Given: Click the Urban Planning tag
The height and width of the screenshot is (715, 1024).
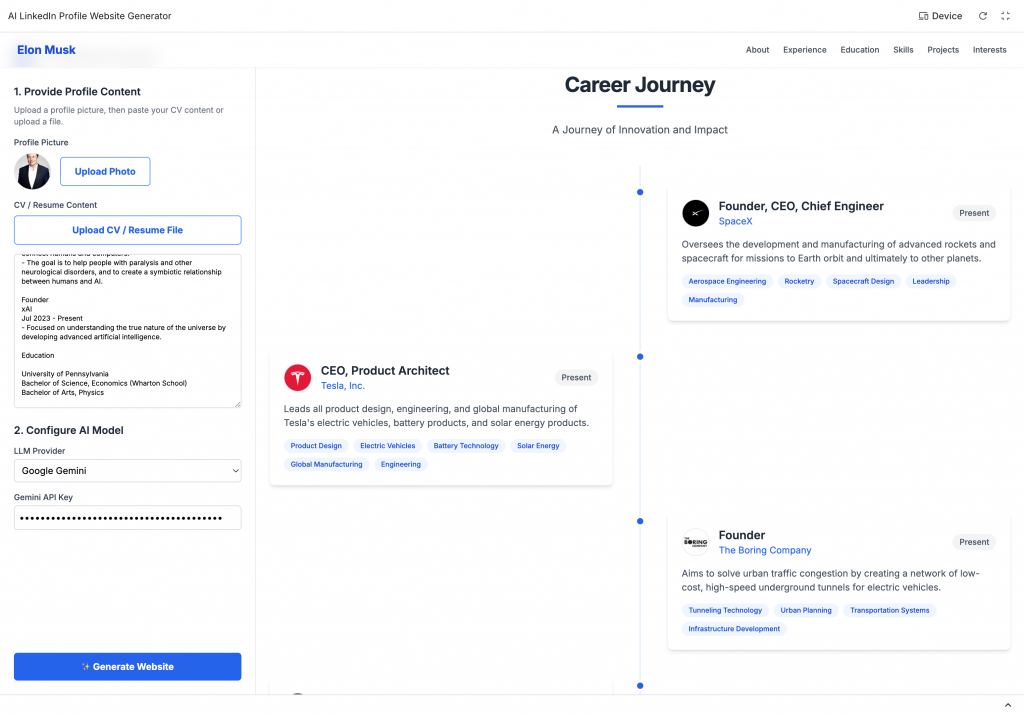Looking at the screenshot, I should click(806, 611).
